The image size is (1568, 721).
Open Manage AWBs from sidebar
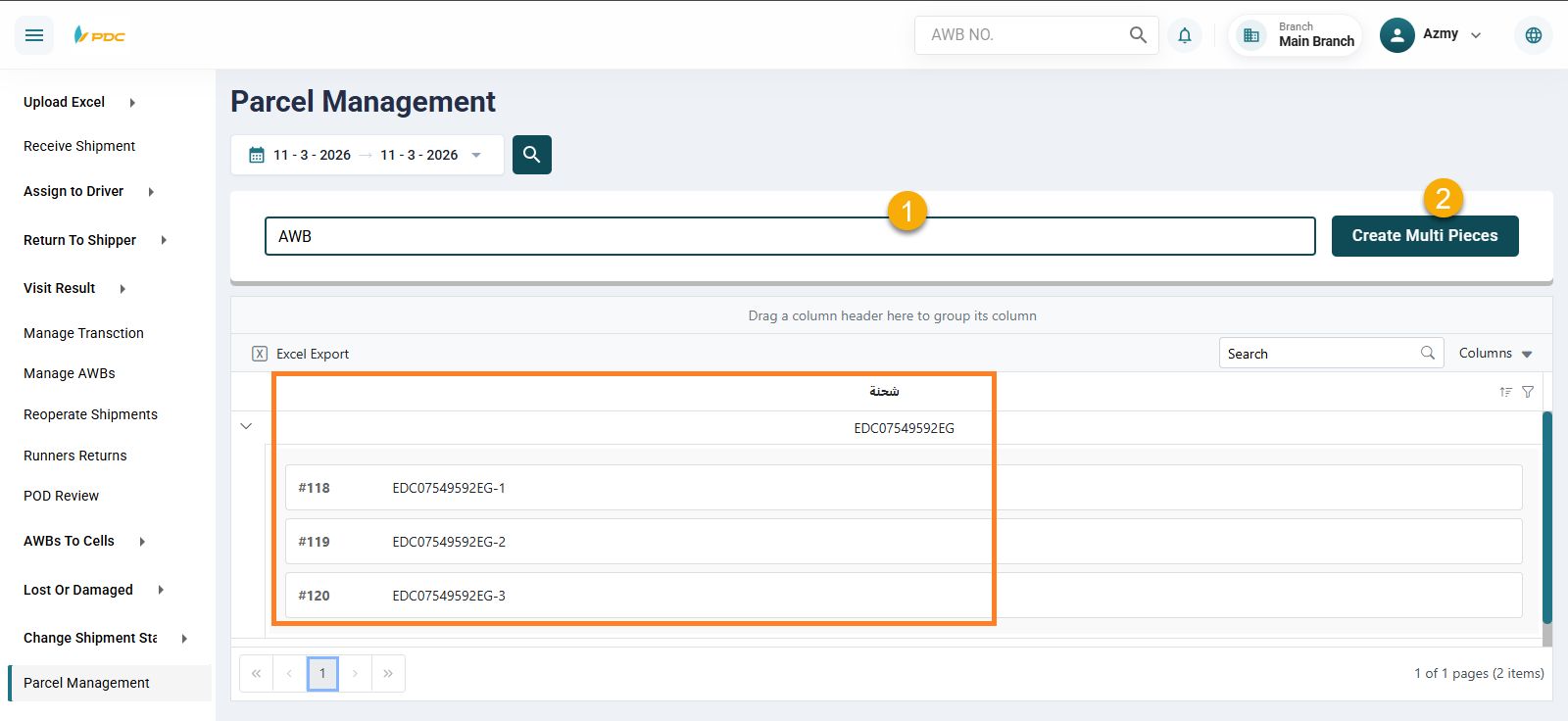pyautogui.click(x=70, y=373)
